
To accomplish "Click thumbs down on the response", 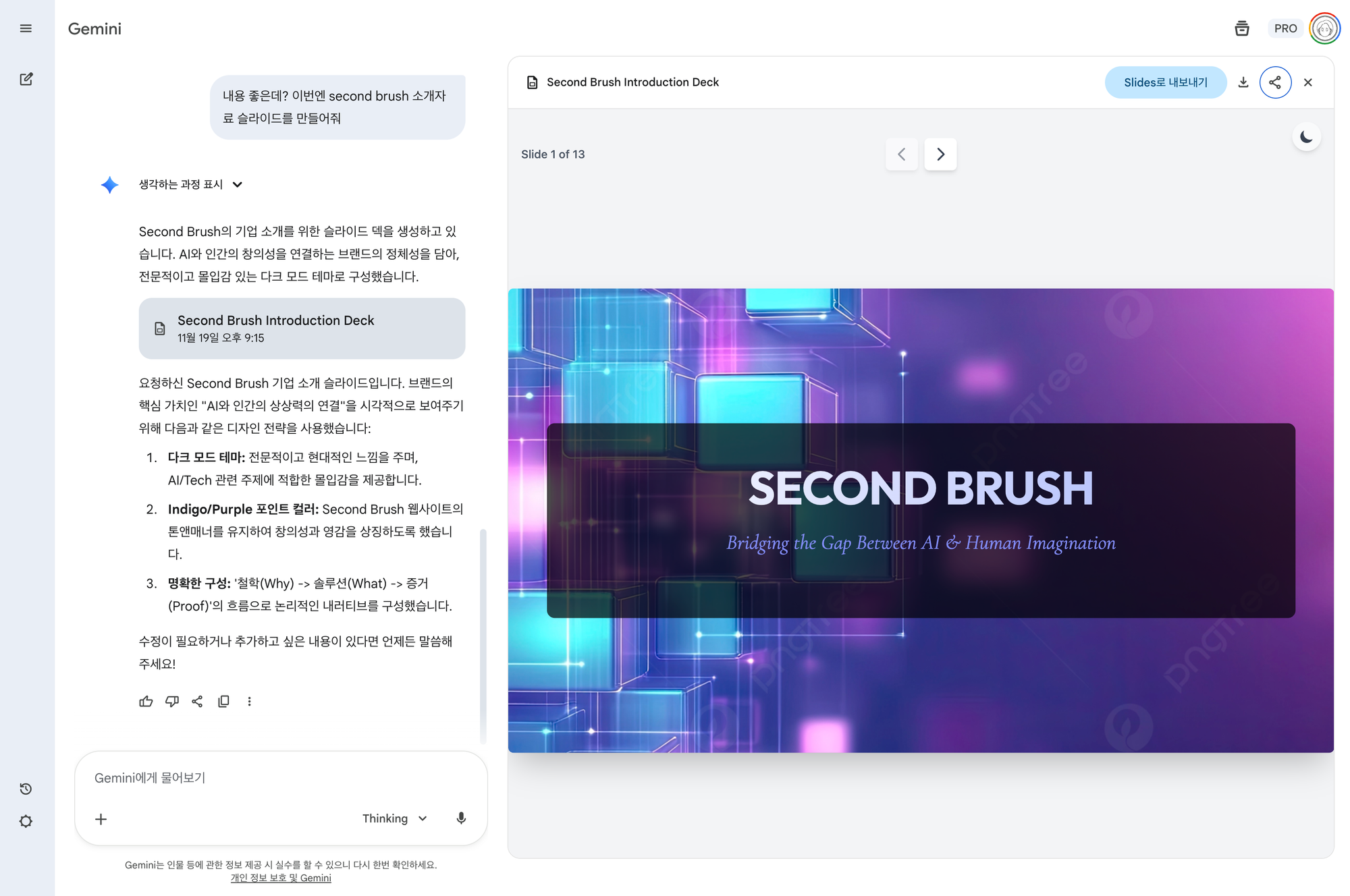I will pos(172,701).
